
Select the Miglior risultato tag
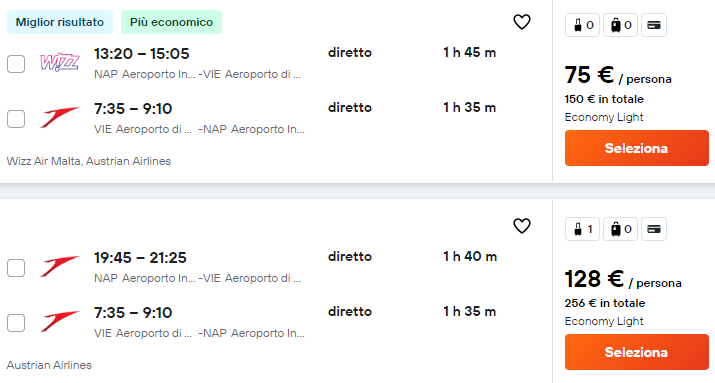click(60, 22)
